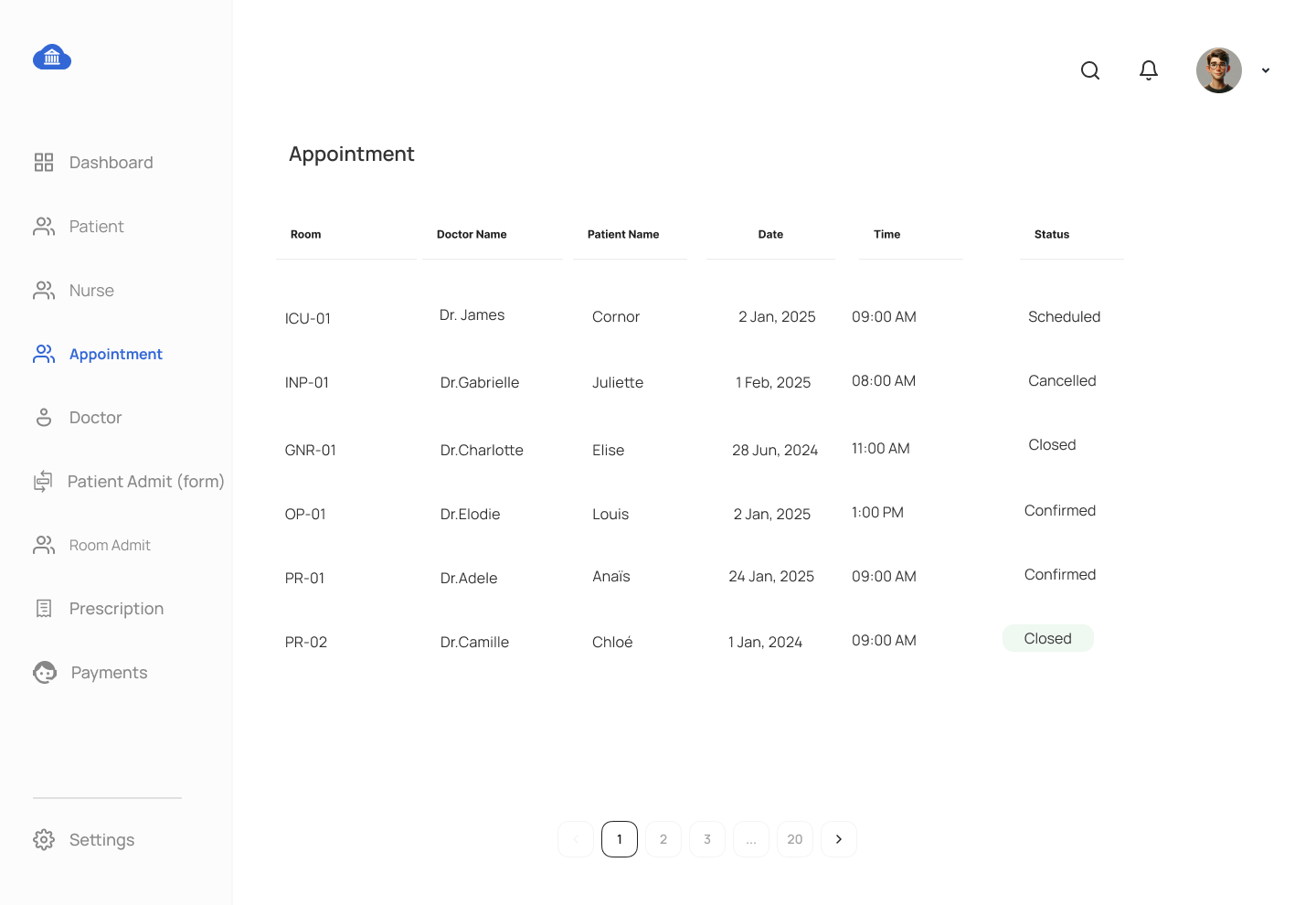Click the Patient sidebar people icon

point(44,227)
